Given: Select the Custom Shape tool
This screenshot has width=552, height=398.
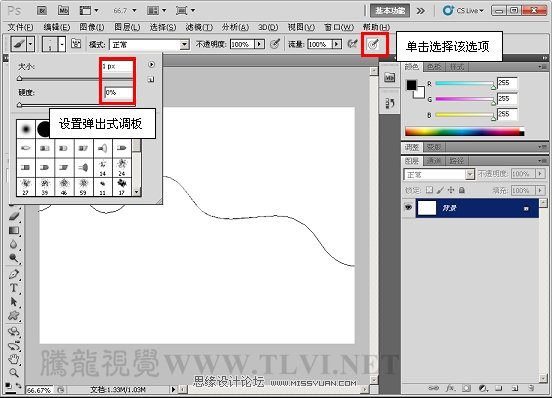Looking at the screenshot, I should (14, 316).
